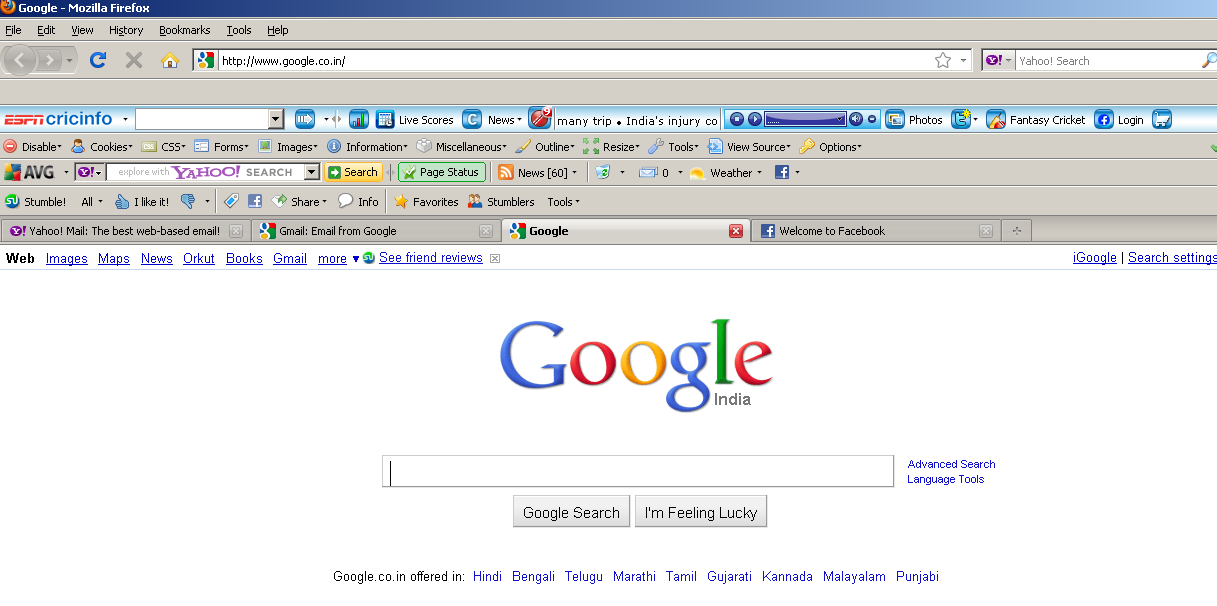Image resolution: width=1217 pixels, height=606 pixels.
Task: Click the cricket ball notification icon
Action: point(540,118)
